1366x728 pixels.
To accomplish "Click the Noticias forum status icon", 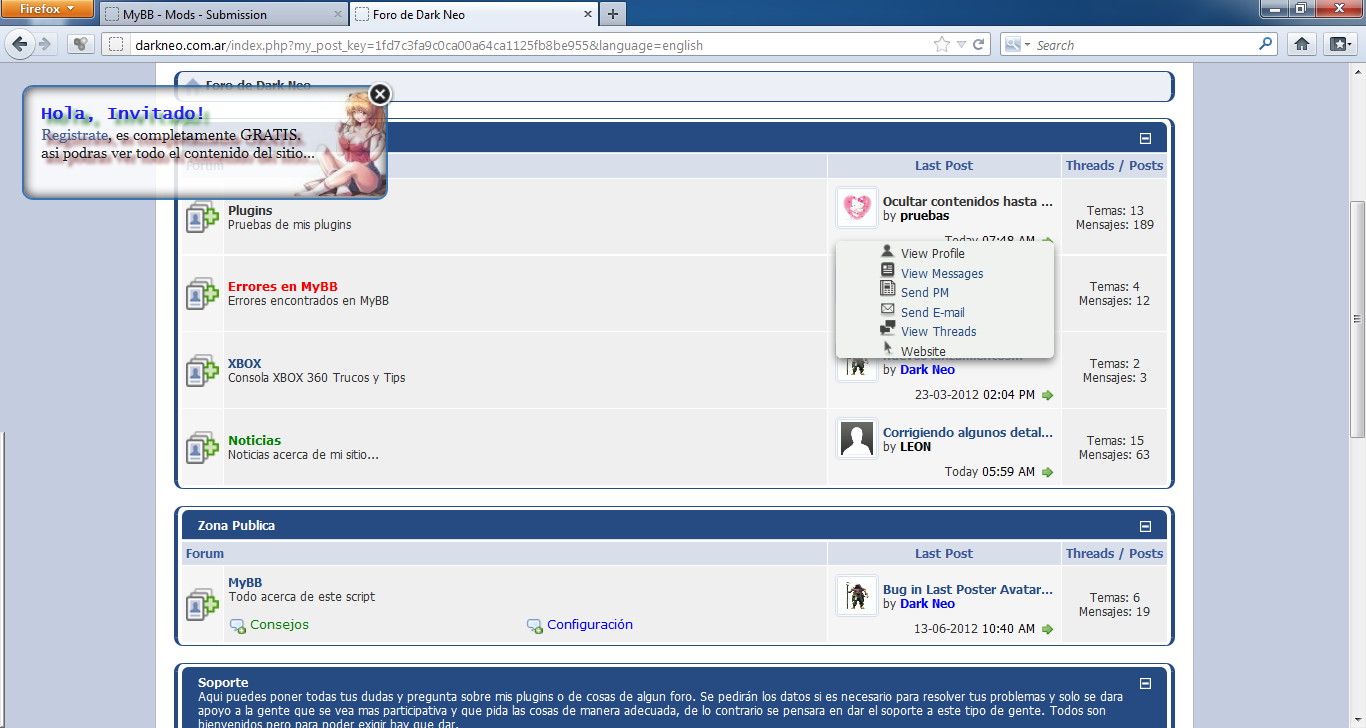I will pos(202,447).
